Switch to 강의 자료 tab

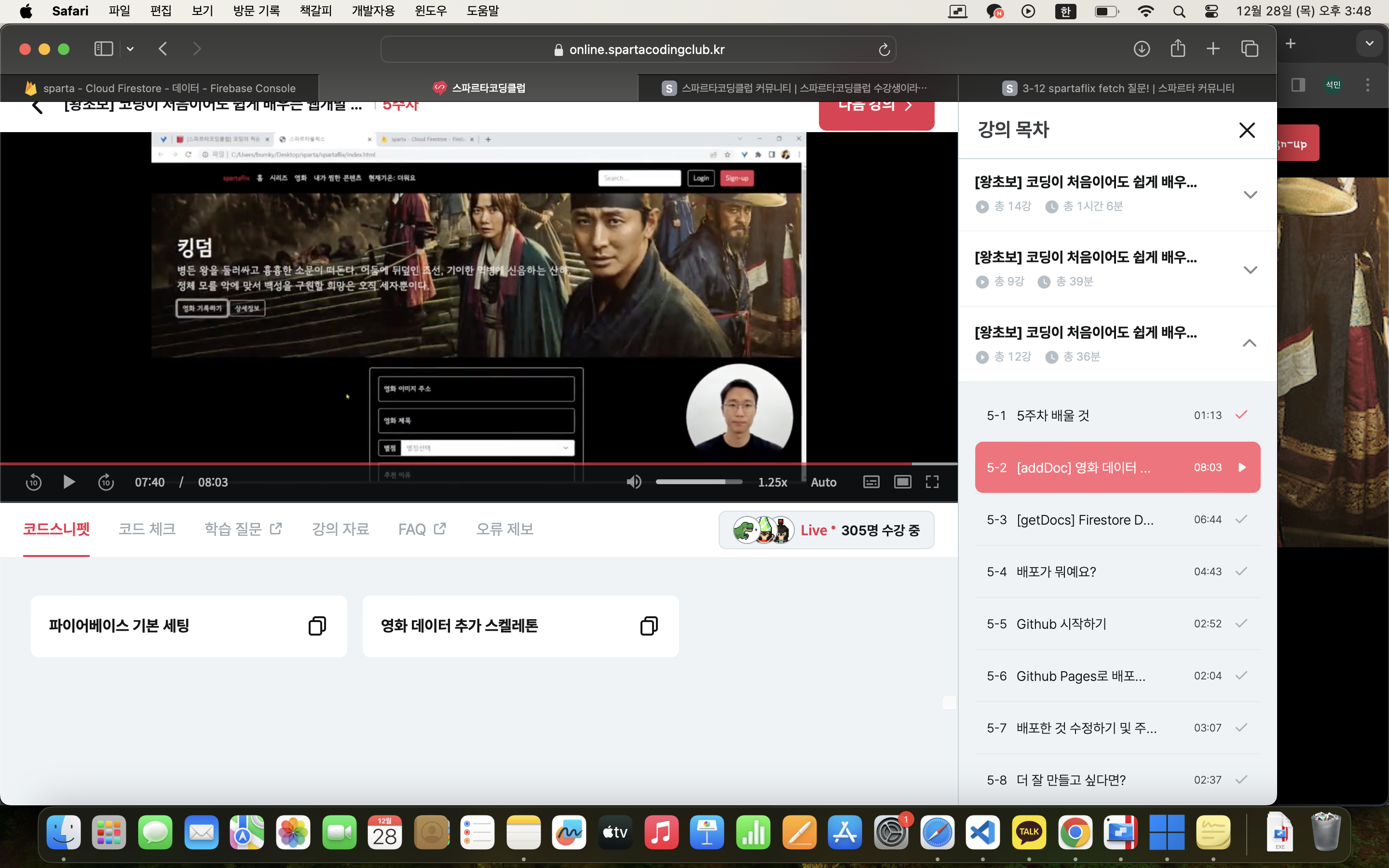(340, 529)
